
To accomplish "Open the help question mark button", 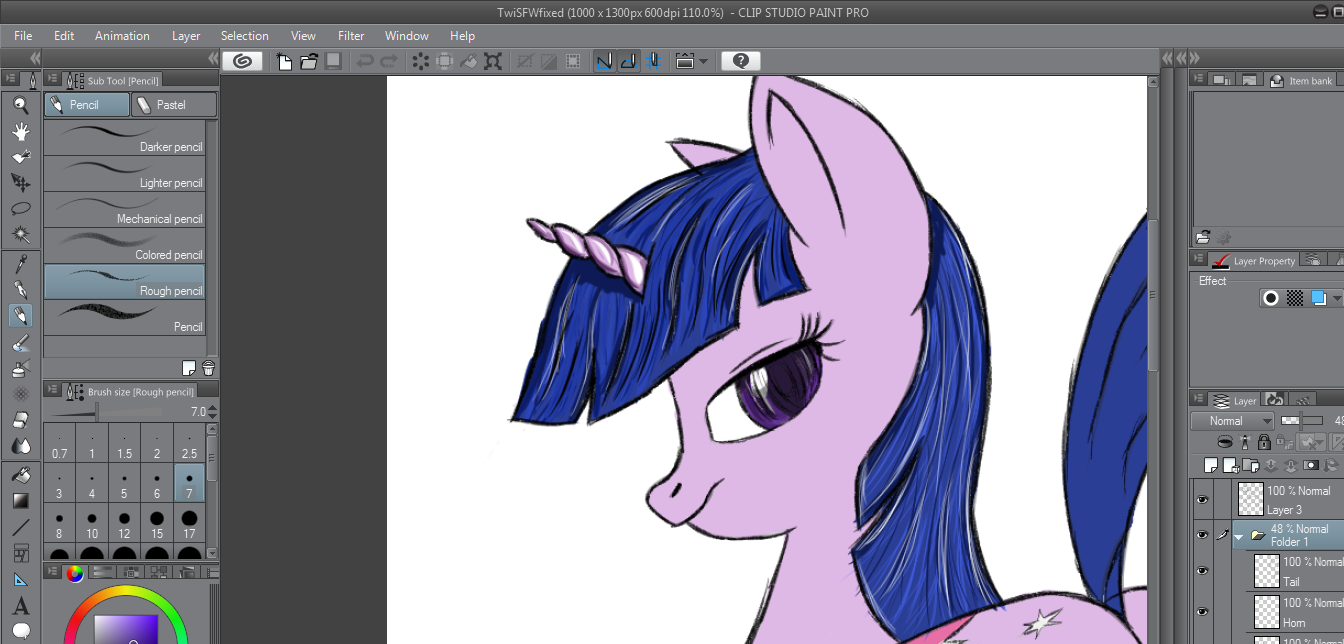I will pyautogui.click(x=741, y=61).
